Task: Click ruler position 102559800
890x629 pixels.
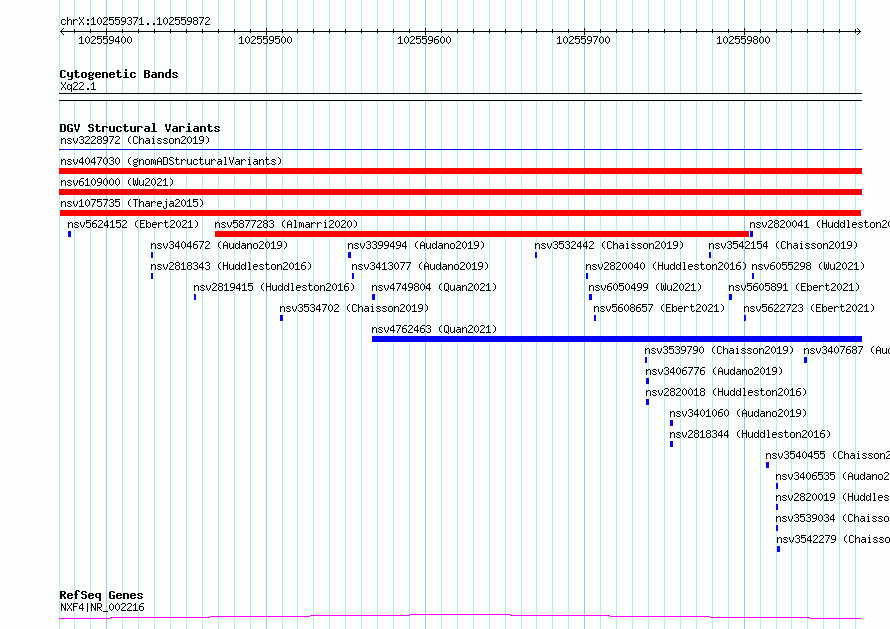Action: pyautogui.click(x=743, y=40)
